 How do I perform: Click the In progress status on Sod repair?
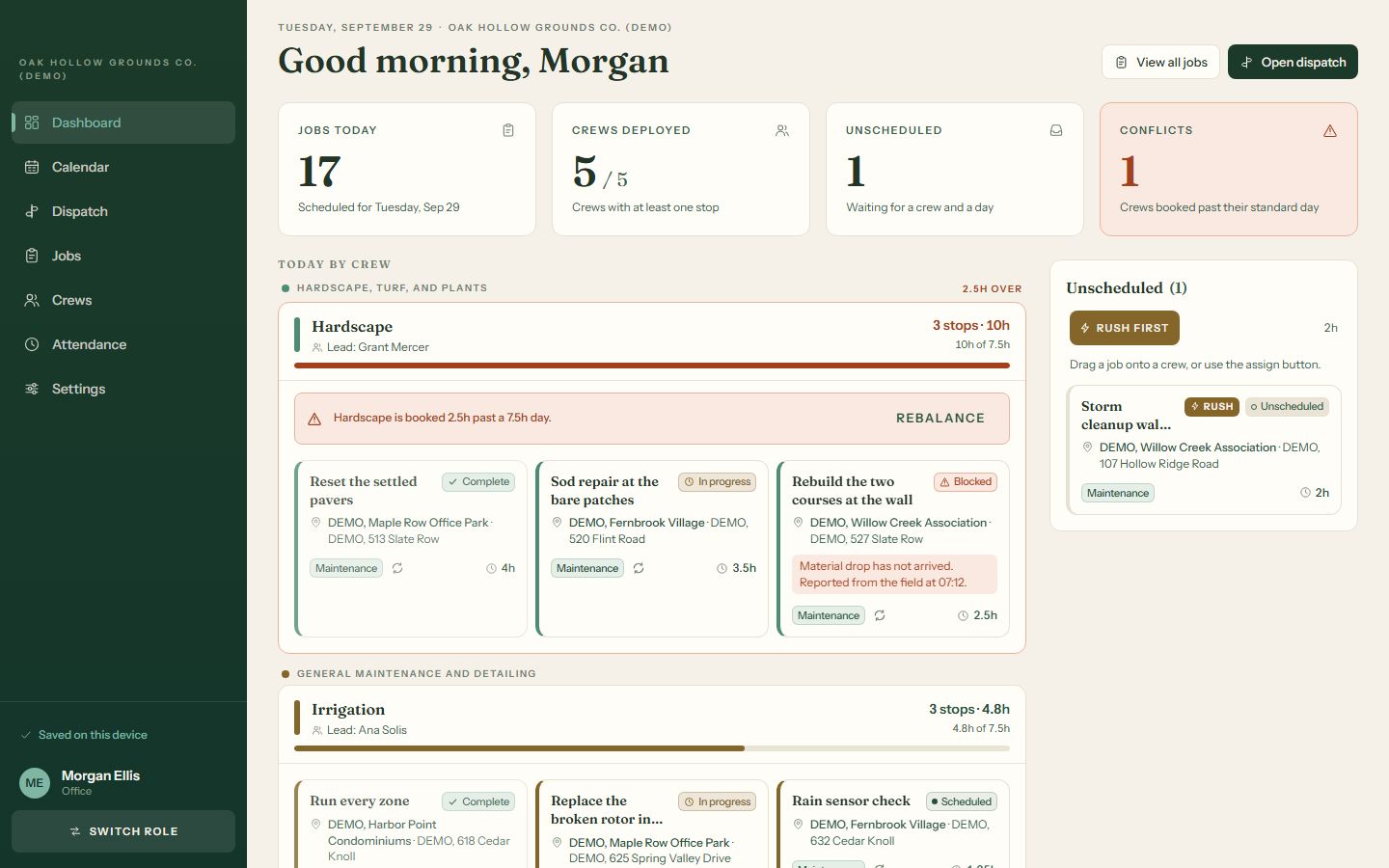coord(717,481)
